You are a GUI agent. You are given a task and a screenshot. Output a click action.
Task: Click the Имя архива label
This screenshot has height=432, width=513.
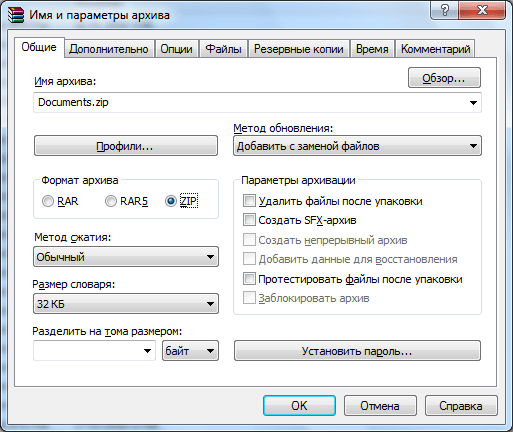point(65,81)
